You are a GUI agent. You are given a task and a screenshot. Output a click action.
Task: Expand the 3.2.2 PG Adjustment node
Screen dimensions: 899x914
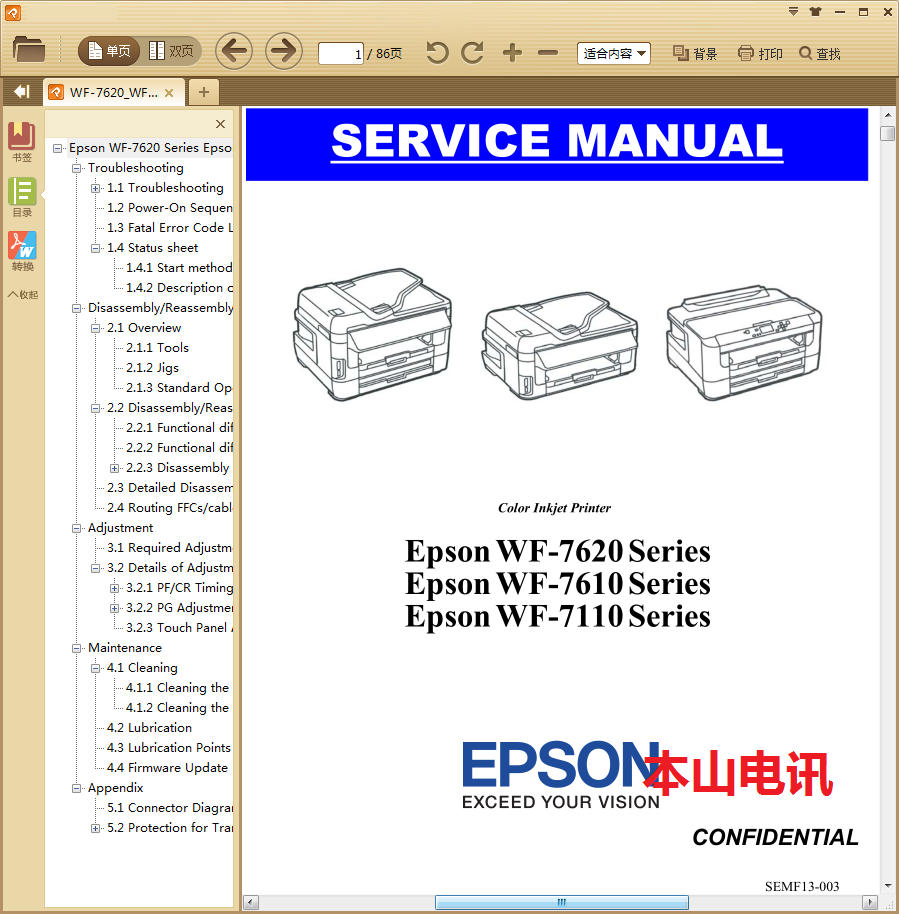click(115, 608)
